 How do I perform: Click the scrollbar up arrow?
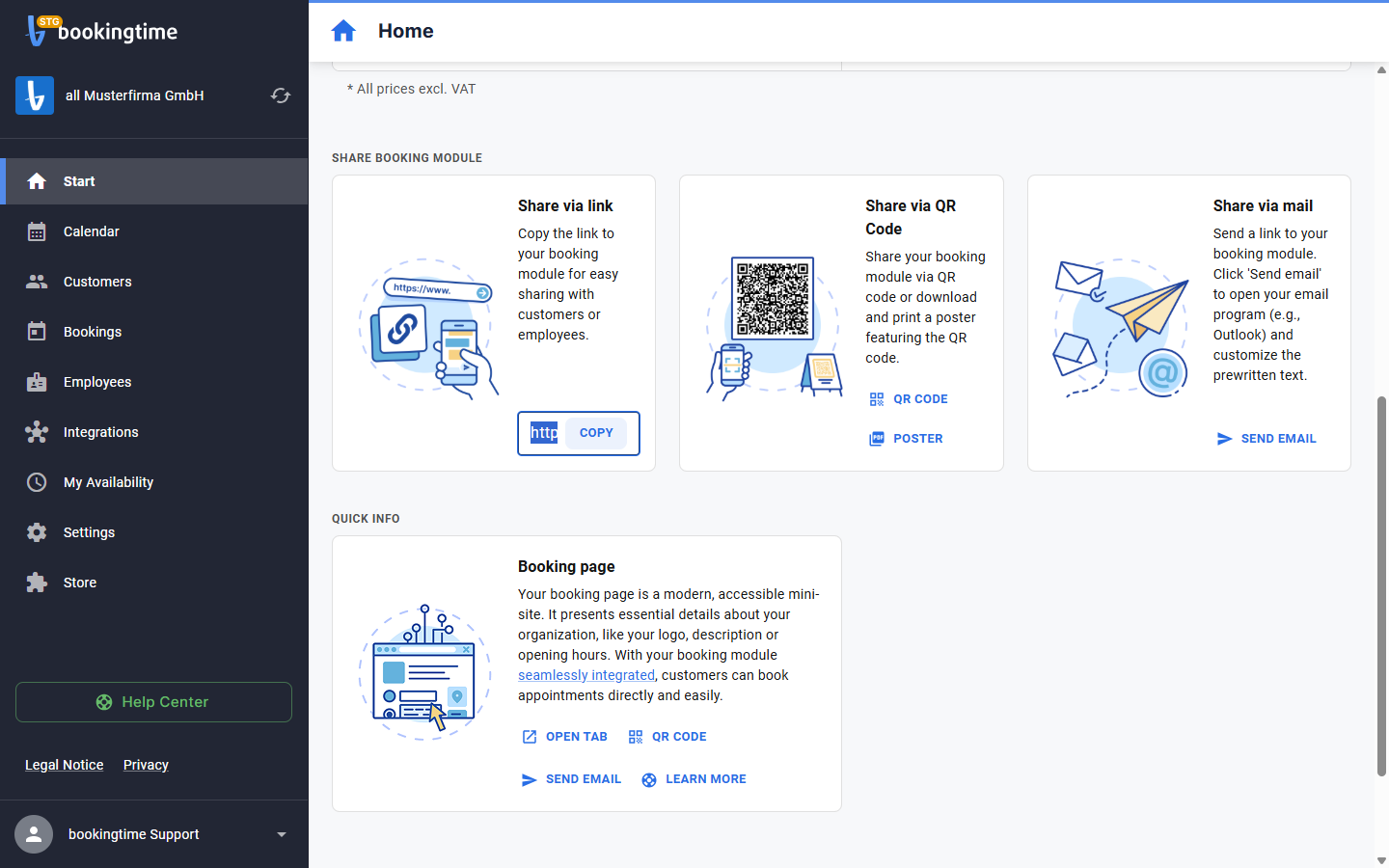[1381, 69]
